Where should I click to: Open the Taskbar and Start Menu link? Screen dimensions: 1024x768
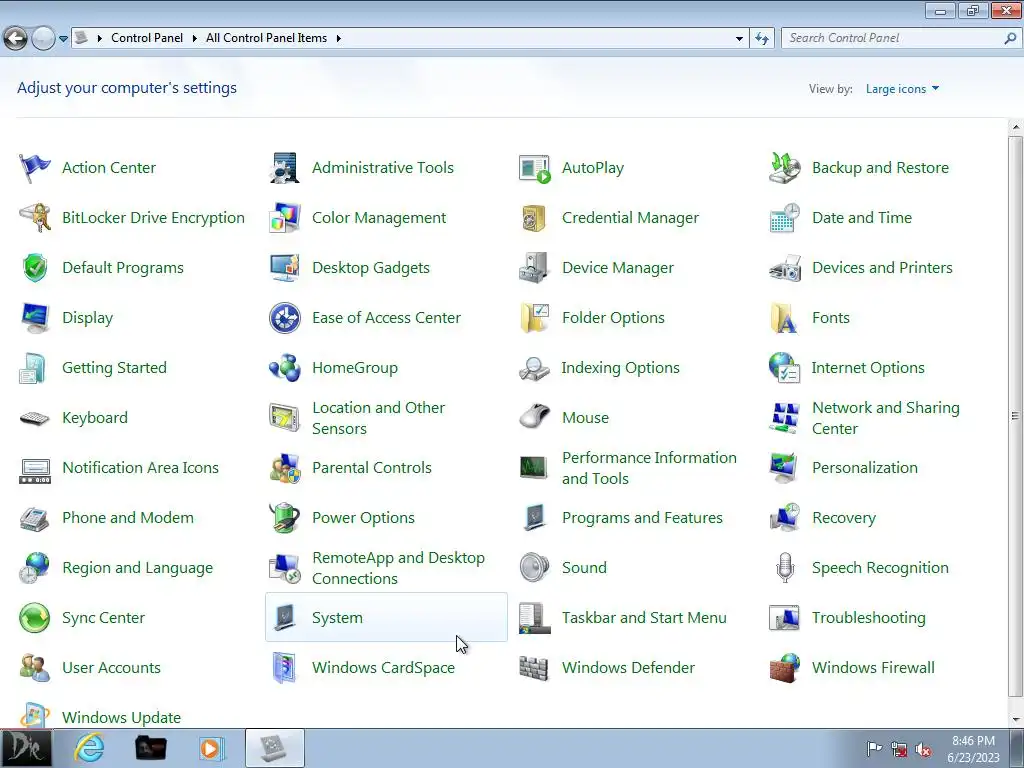click(644, 618)
